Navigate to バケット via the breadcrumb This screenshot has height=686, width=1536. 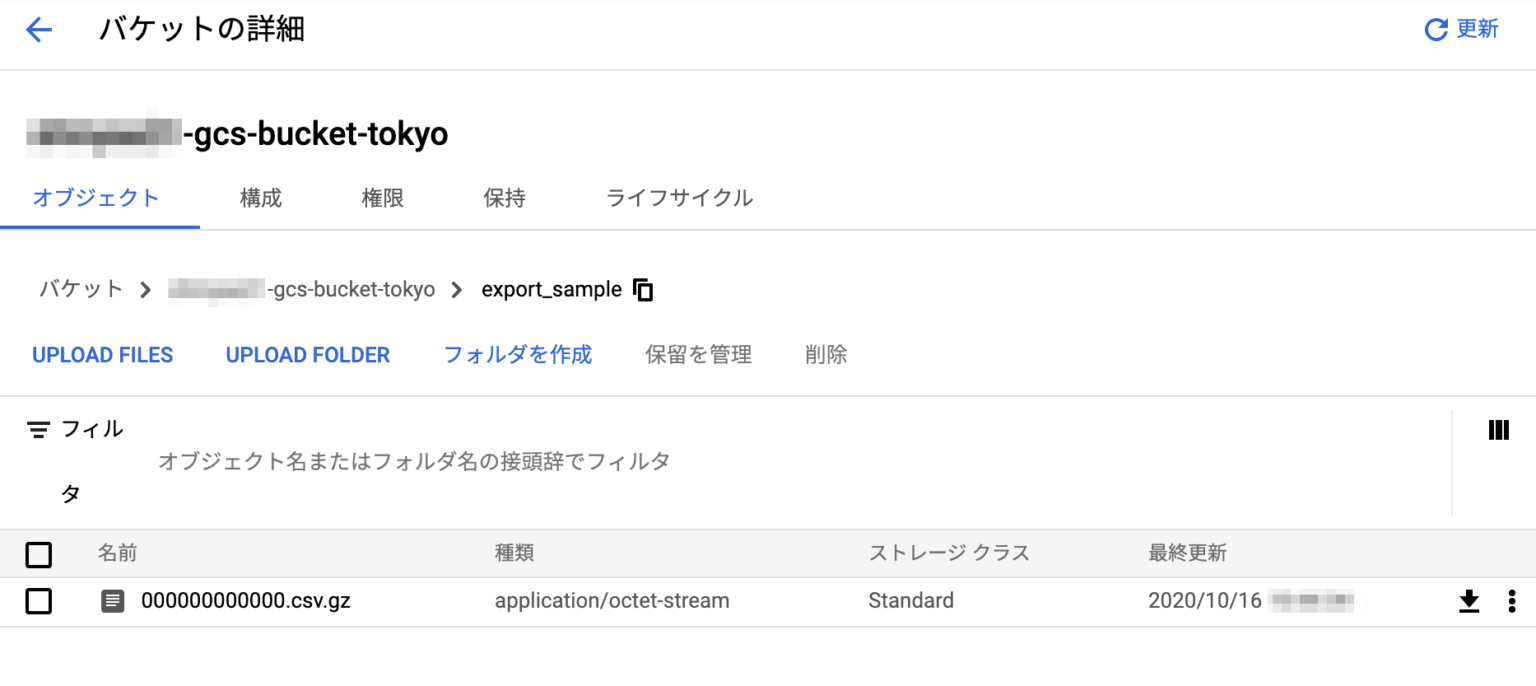(x=80, y=289)
